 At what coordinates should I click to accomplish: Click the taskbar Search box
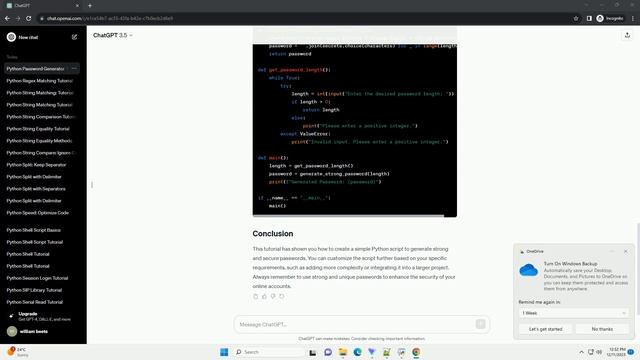(268, 352)
